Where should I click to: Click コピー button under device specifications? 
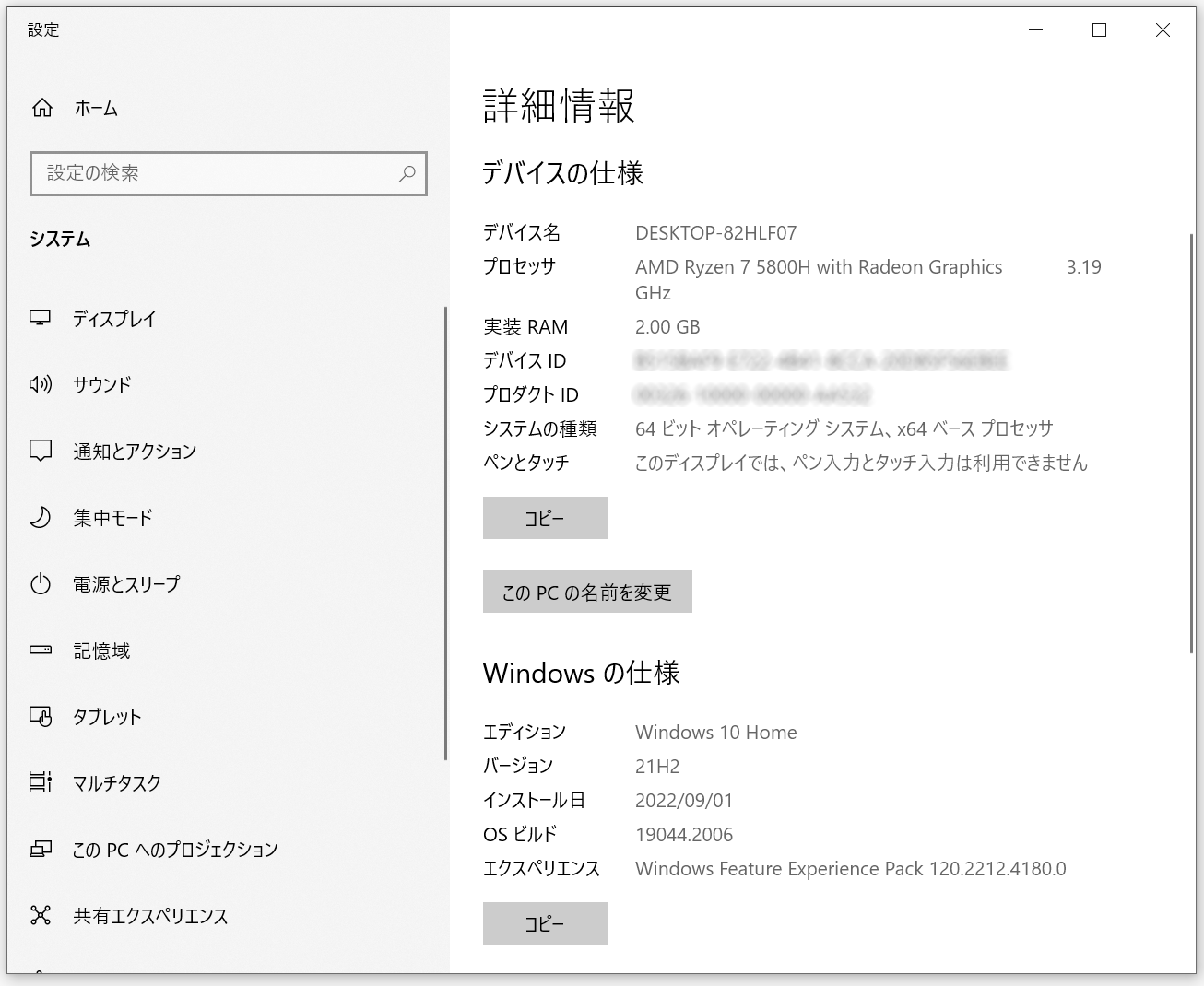tap(545, 518)
